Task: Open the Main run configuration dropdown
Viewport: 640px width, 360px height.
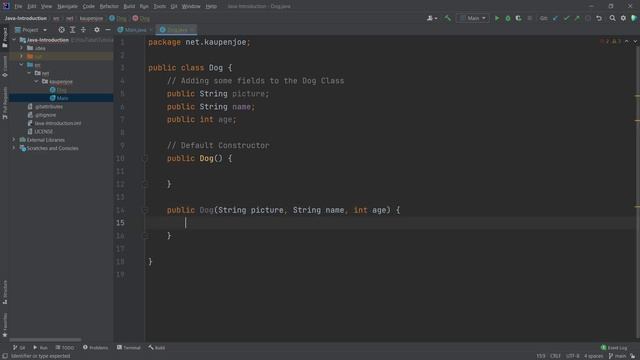Action: tap(473, 18)
